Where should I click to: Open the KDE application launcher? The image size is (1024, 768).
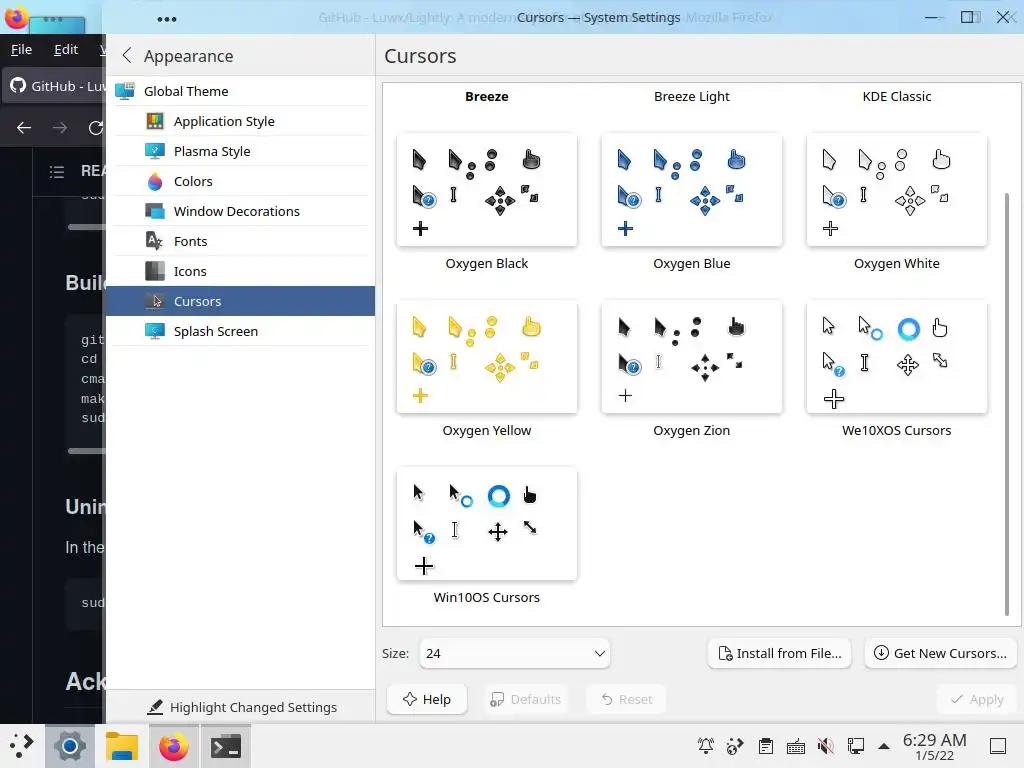coord(22,746)
